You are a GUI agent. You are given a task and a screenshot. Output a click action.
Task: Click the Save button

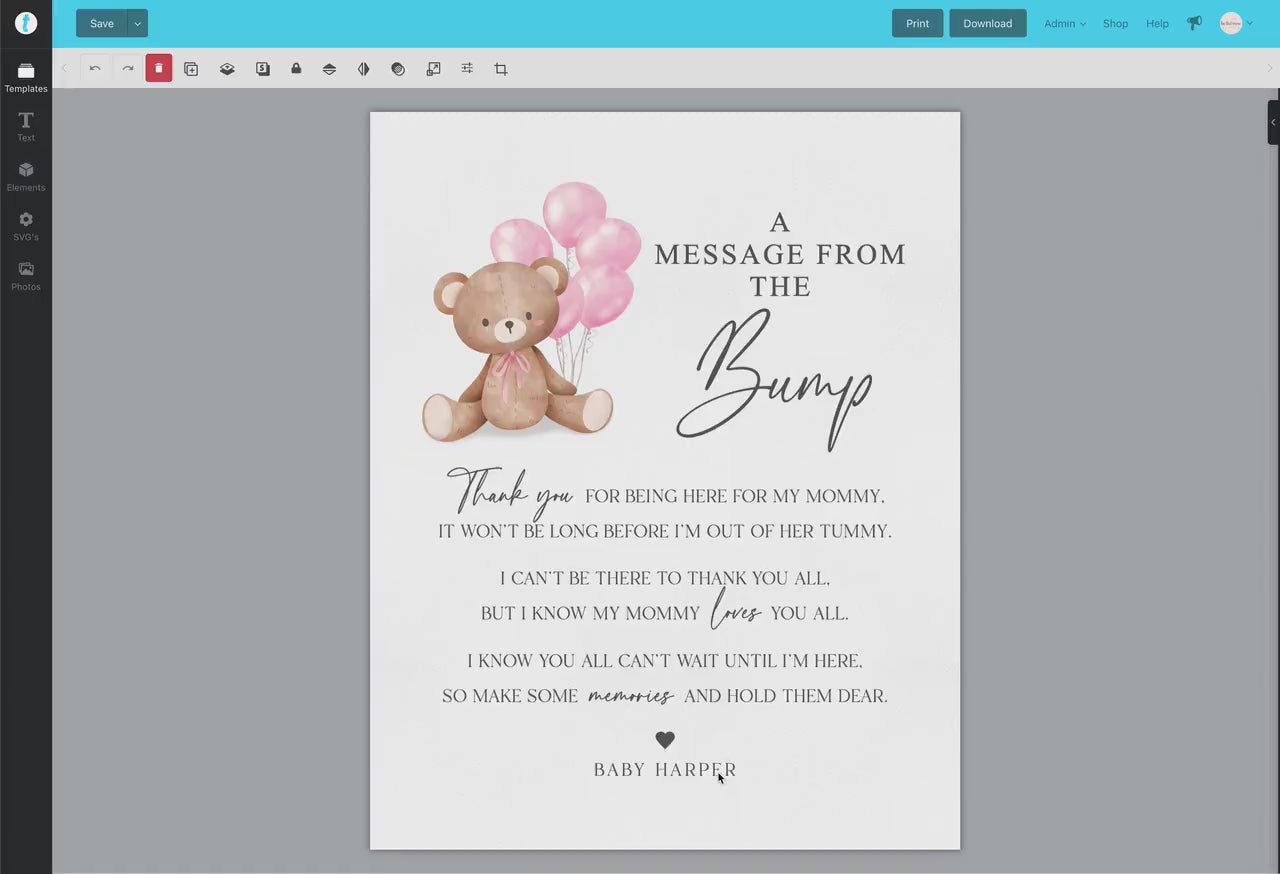[x=102, y=23]
